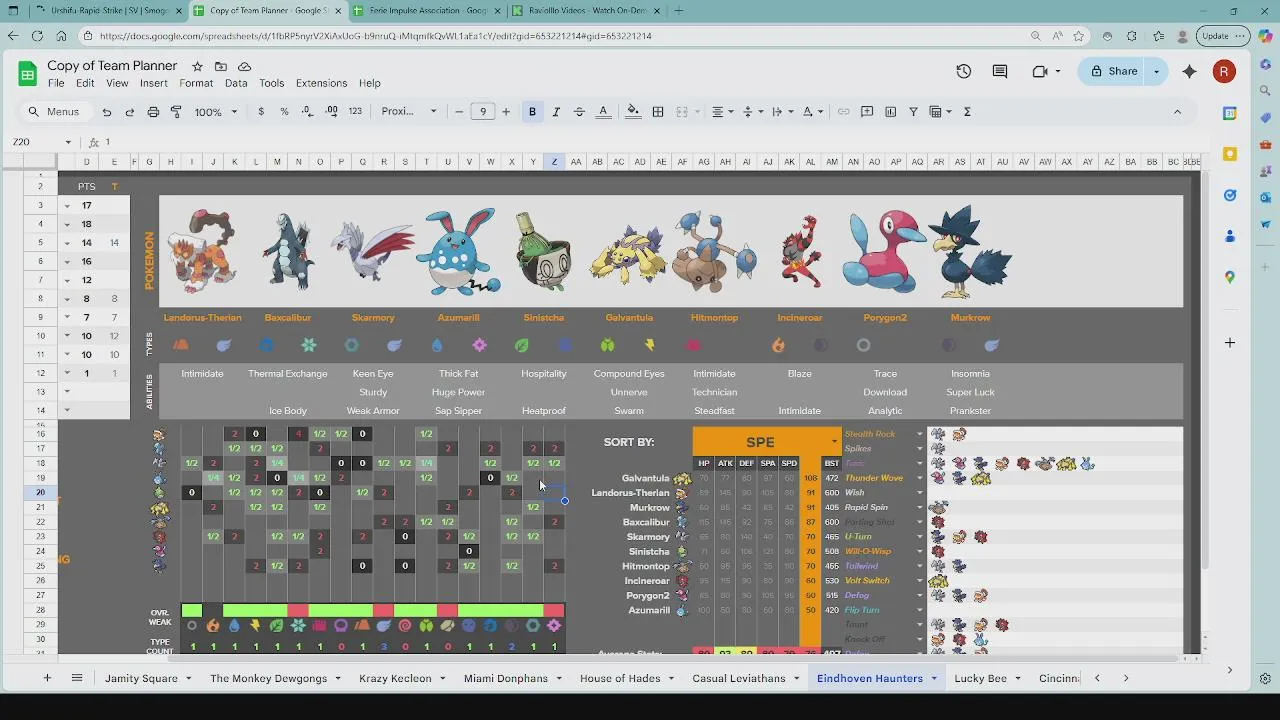Open Ferie Impulse Association browser tab
This screenshot has width=1280, height=720.
(x=428, y=10)
